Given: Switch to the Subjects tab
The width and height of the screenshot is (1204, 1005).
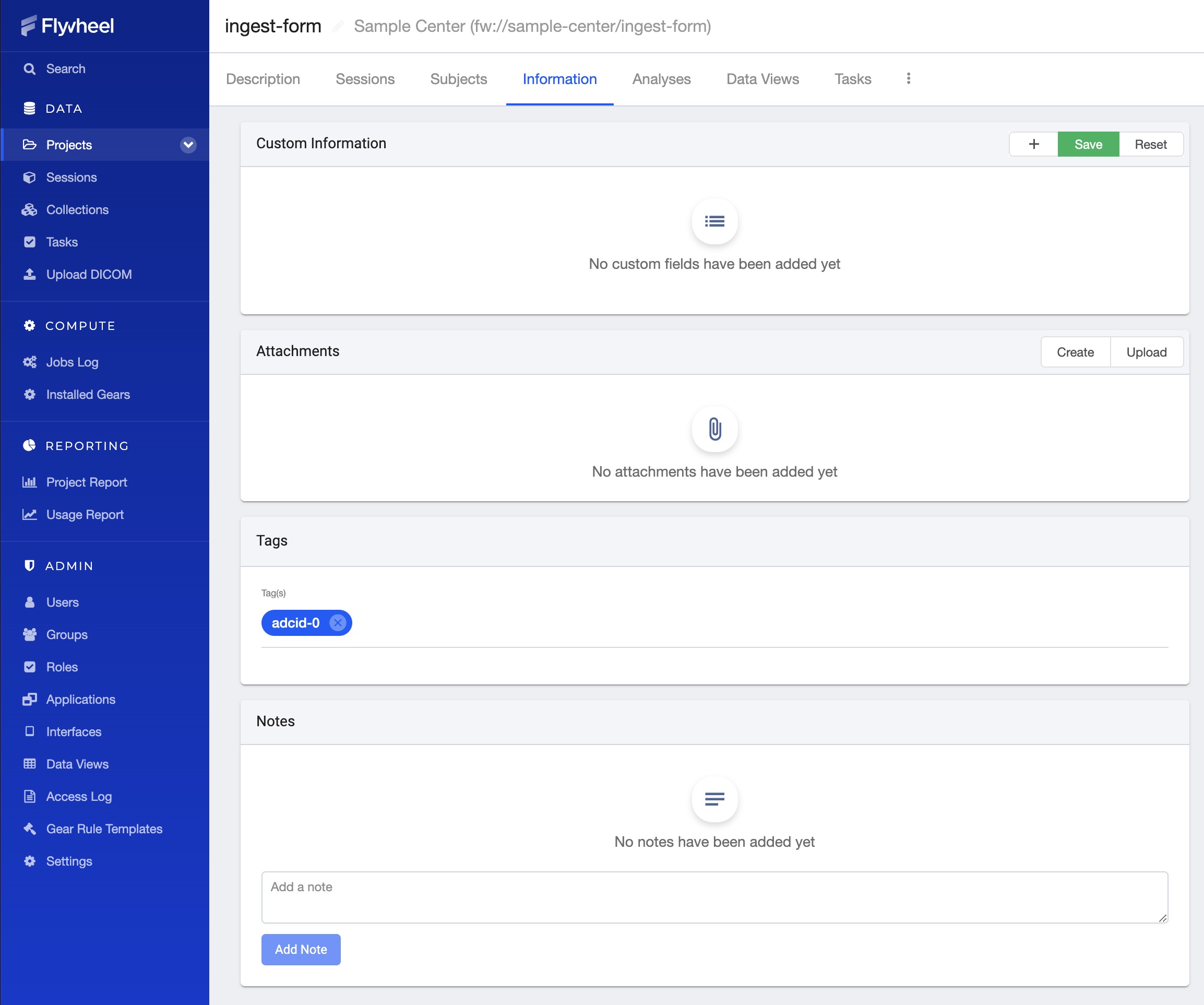Looking at the screenshot, I should tap(458, 79).
